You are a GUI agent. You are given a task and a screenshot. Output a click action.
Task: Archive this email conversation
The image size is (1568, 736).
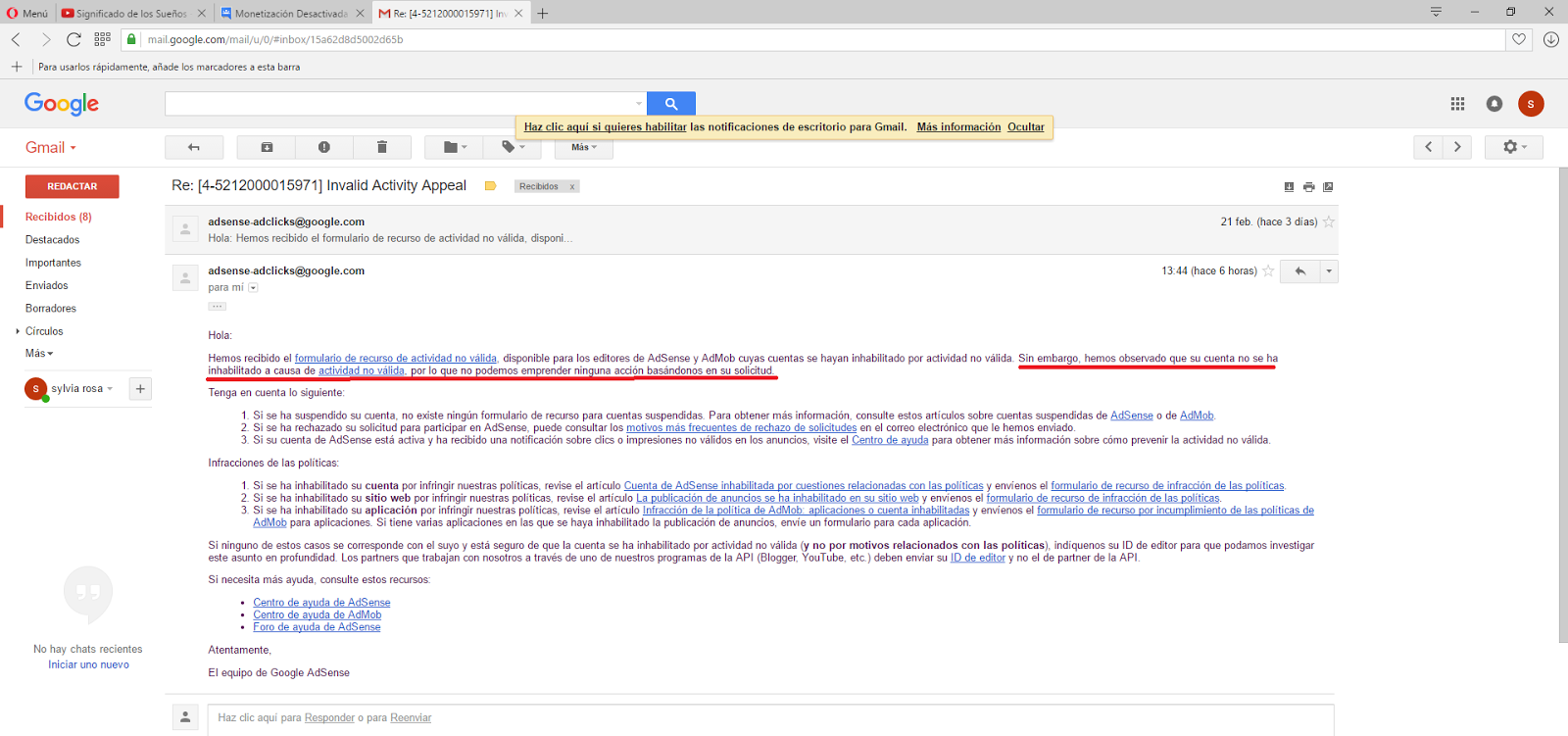[267, 147]
